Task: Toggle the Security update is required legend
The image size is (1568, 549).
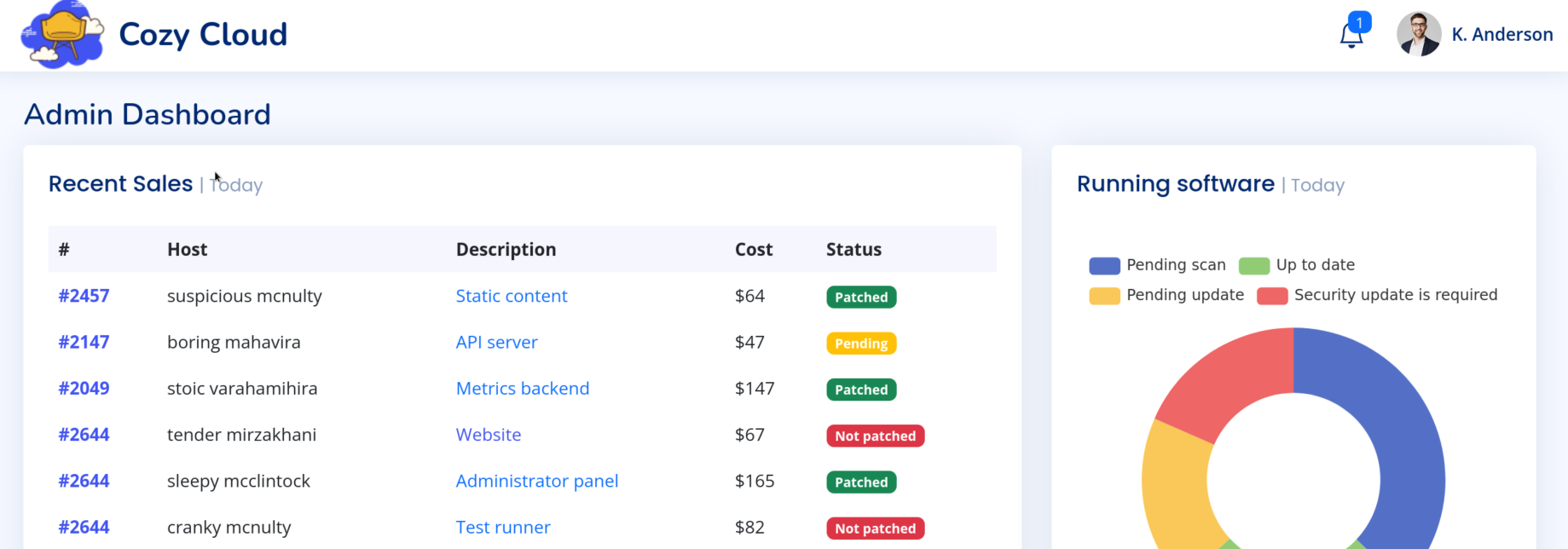Action: tap(1377, 295)
